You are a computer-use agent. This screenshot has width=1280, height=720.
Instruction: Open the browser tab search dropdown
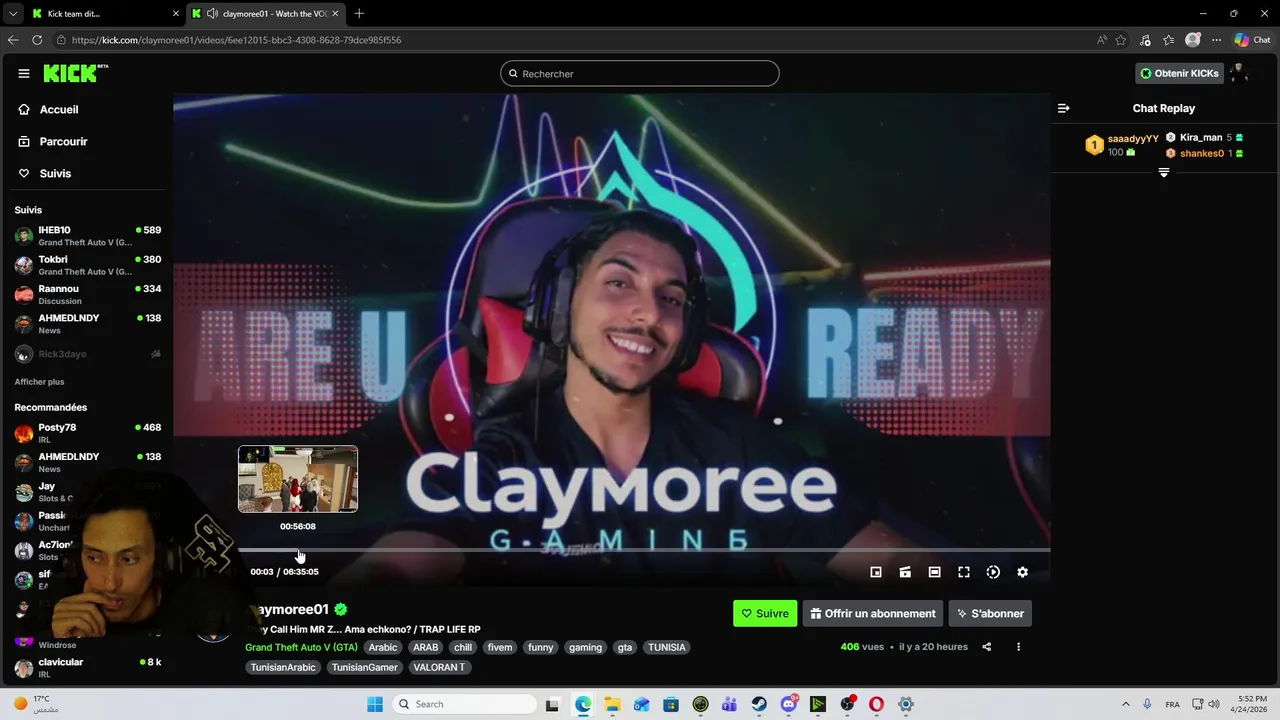(12, 14)
